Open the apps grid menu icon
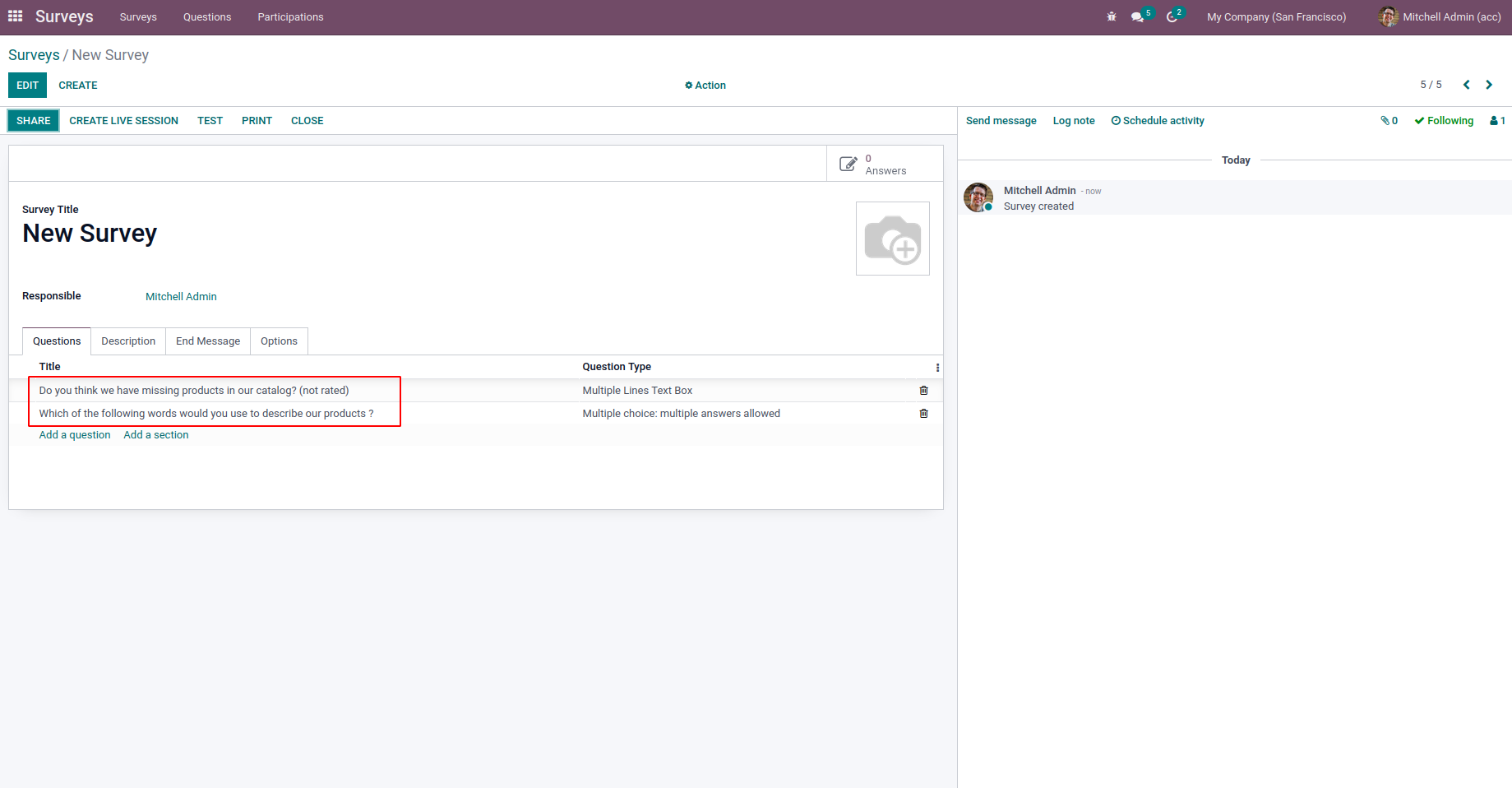This screenshot has width=1512, height=788. pos(15,16)
